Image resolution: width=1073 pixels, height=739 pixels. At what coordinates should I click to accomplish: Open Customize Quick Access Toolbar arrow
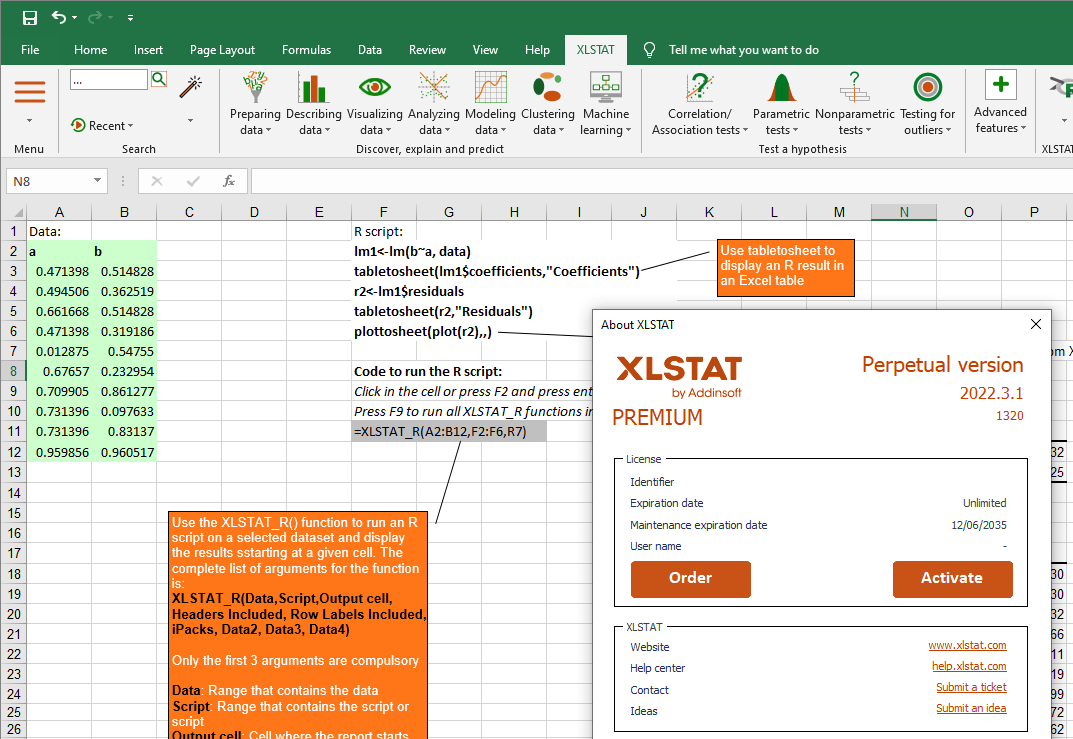pyautogui.click(x=130, y=18)
